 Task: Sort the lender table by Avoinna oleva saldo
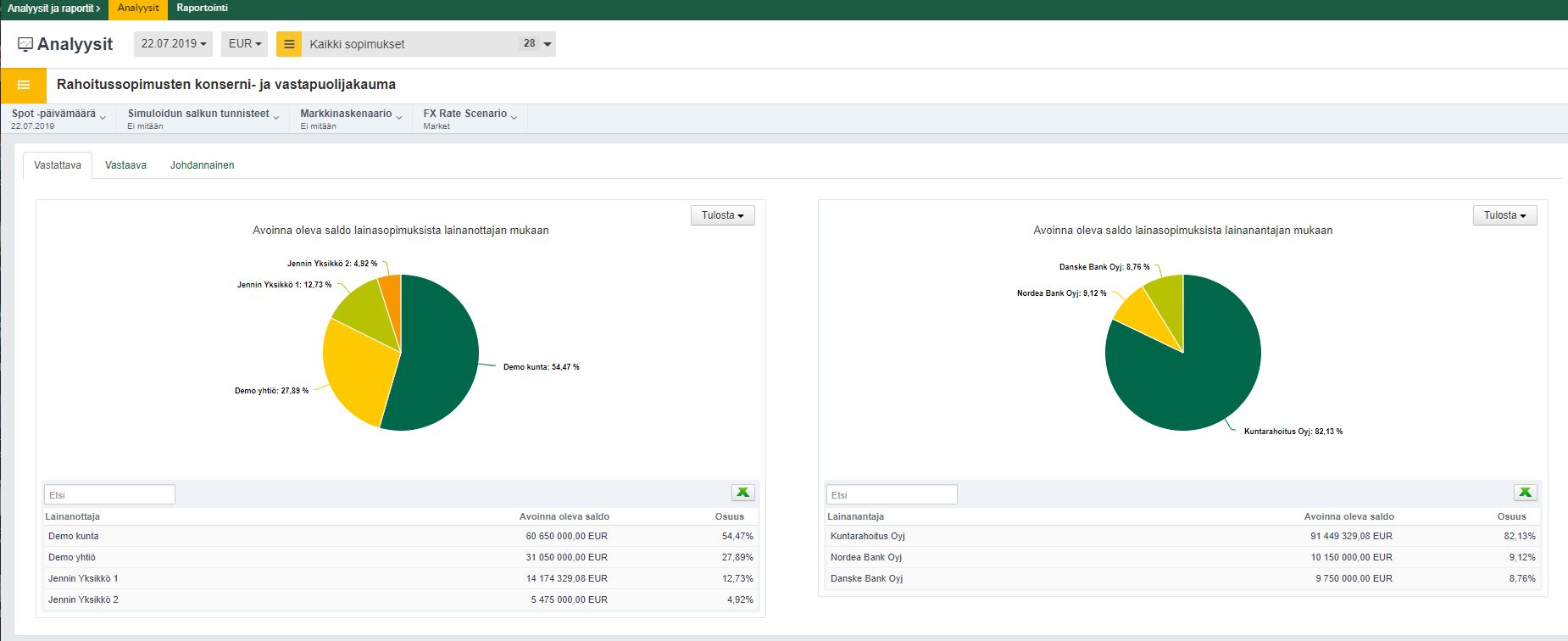[x=1348, y=516]
